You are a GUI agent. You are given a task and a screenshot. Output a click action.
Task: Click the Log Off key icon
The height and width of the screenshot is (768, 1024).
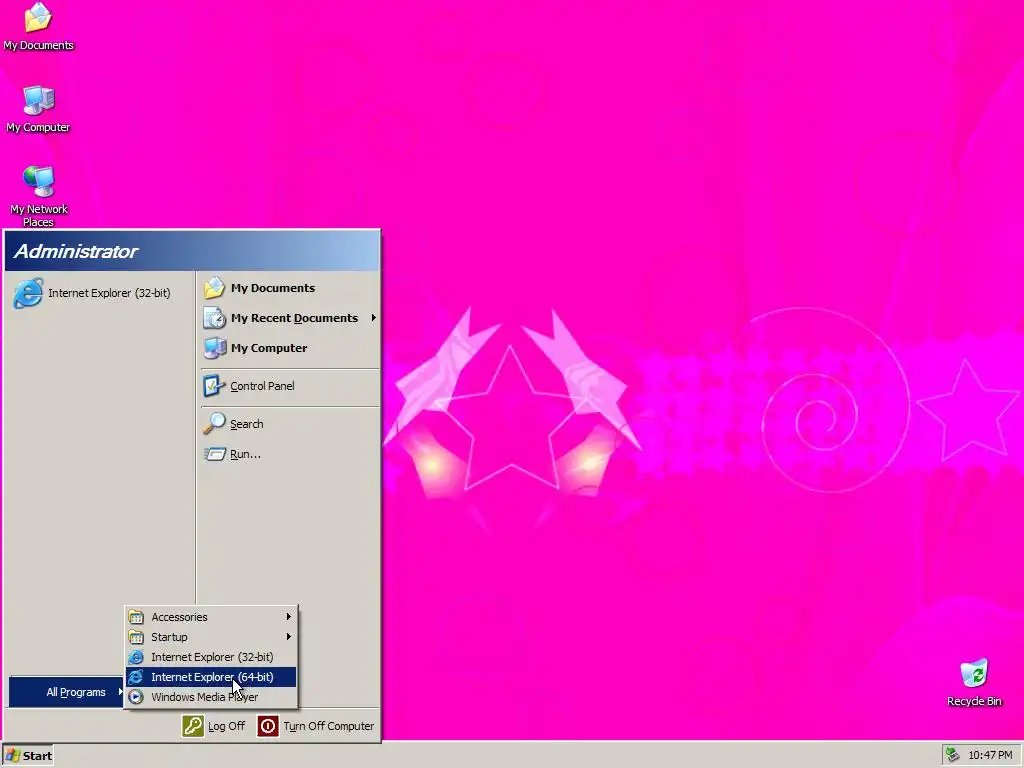[193, 726]
